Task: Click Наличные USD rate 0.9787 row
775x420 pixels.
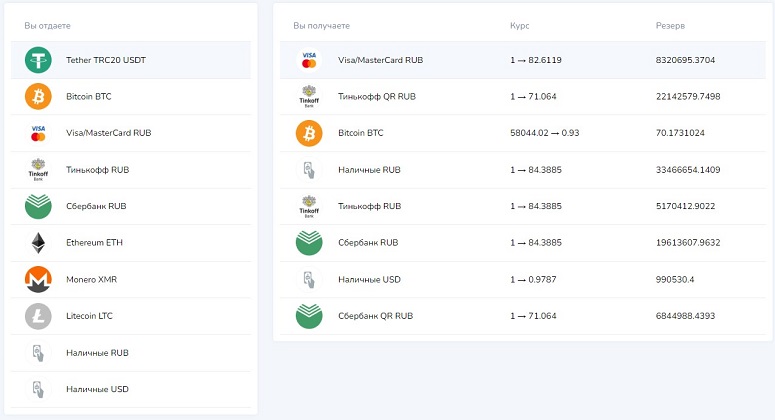Action: point(369,279)
